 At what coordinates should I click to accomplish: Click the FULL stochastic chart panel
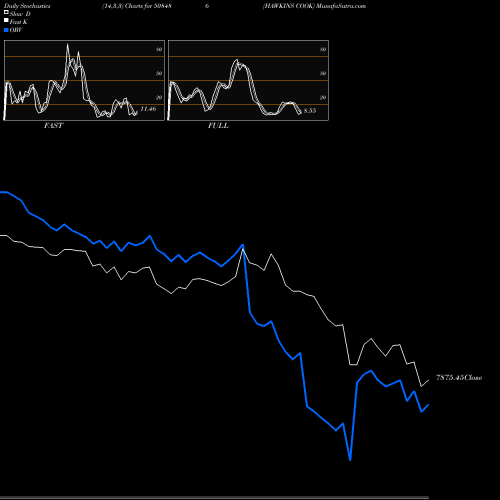(248, 80)
